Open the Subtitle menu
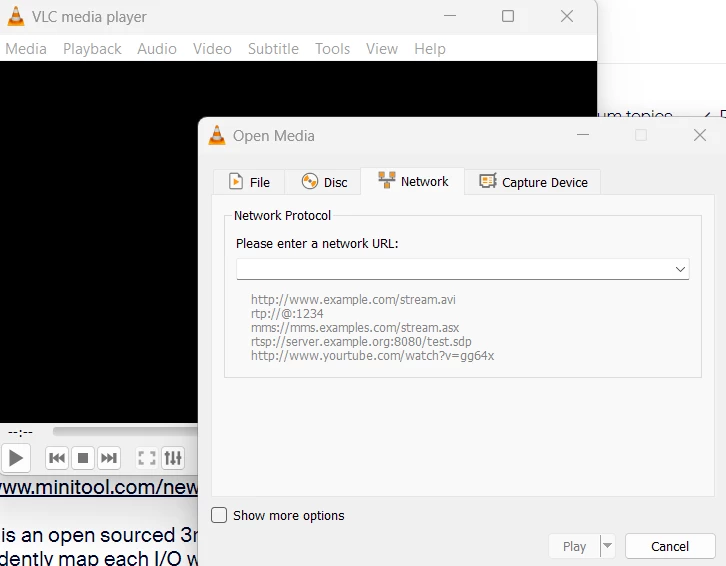Viewport: 726px width, 566px height. point(273,49)
